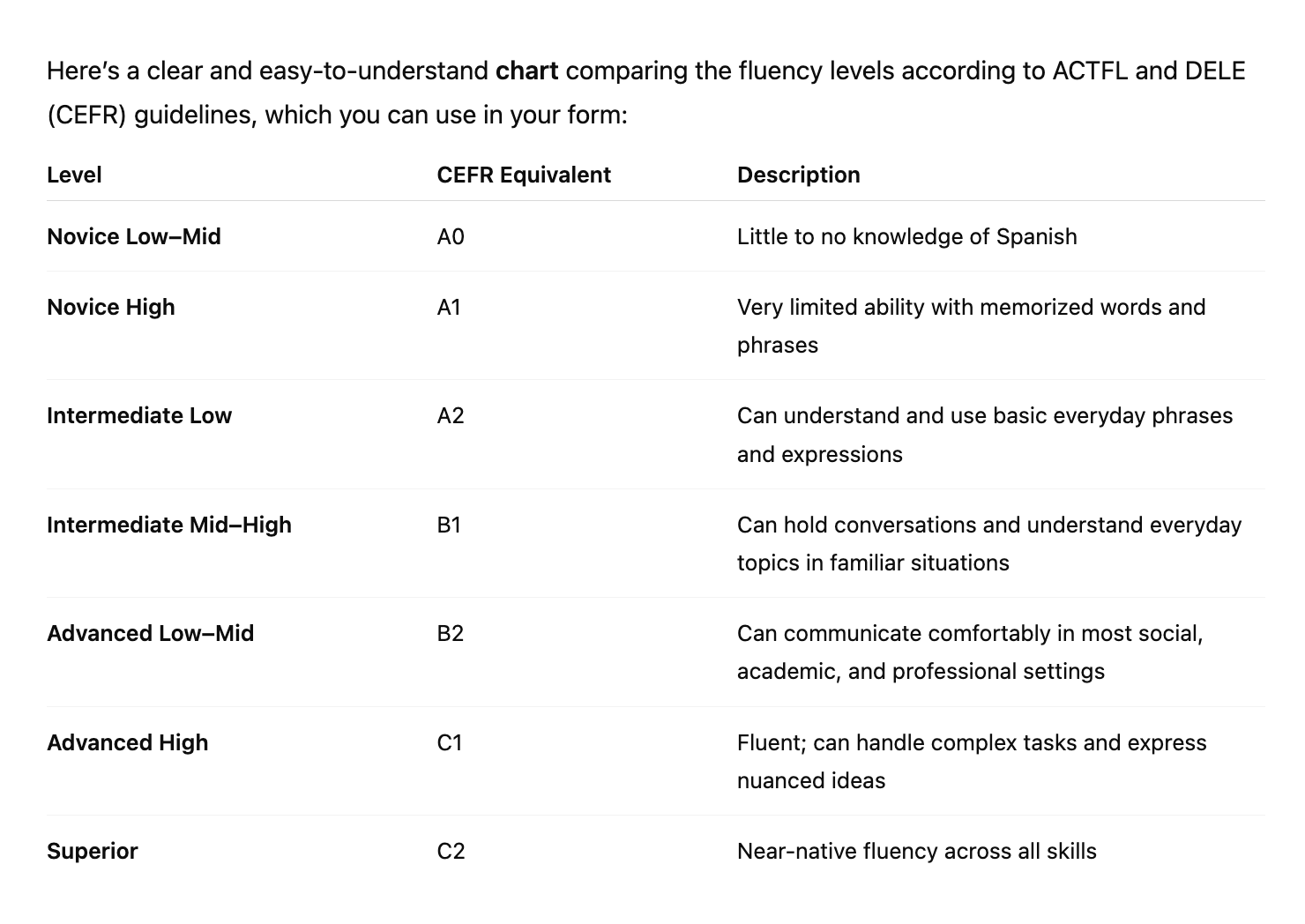Select the C1 CEFR value

450,742
